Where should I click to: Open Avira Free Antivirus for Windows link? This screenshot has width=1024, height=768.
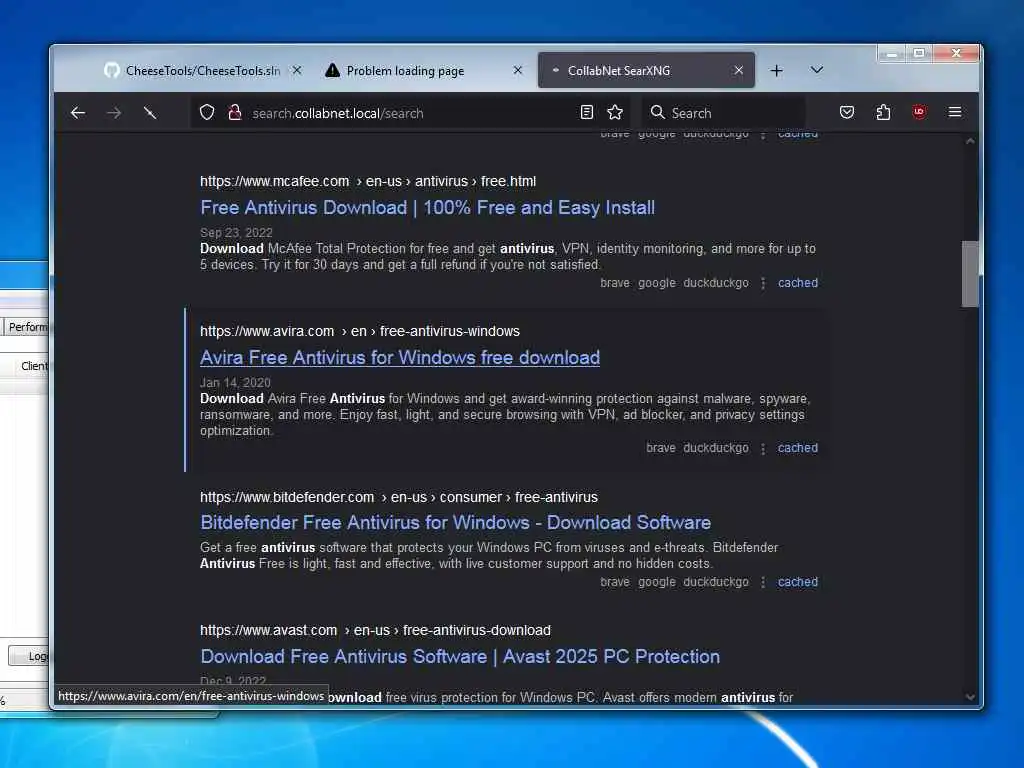[400, 358]
